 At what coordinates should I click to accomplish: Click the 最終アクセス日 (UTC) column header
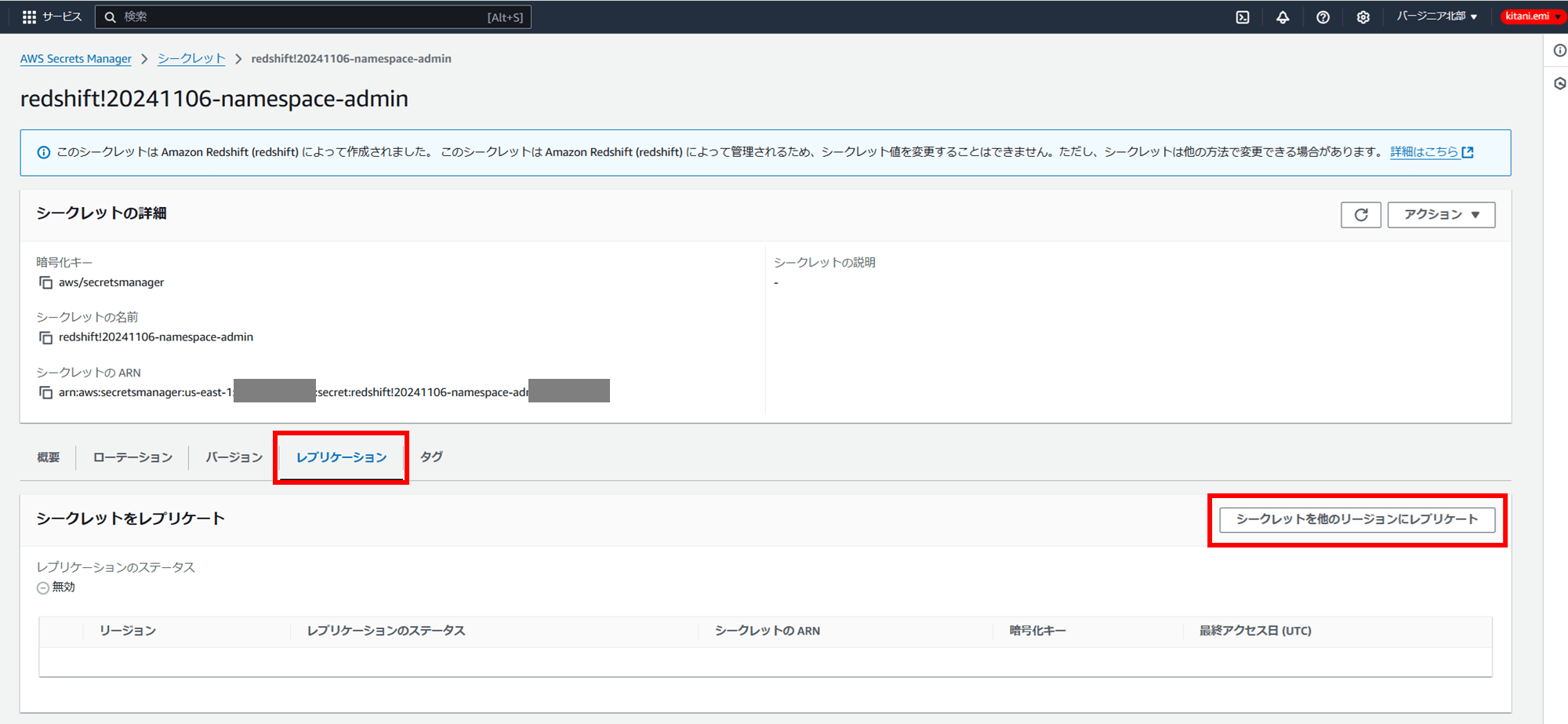[x=1255, y=631]
